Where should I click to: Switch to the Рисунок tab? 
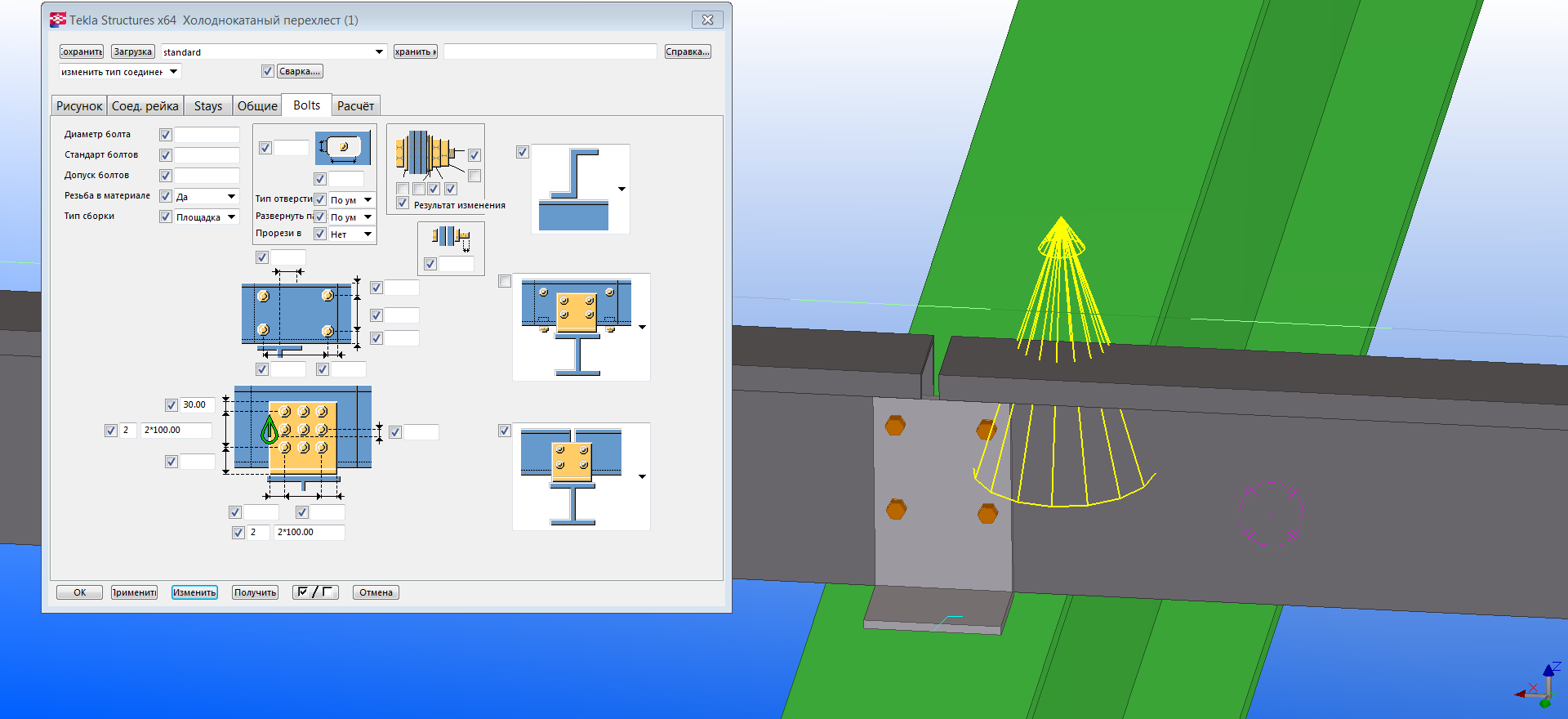tap(79, 105)
